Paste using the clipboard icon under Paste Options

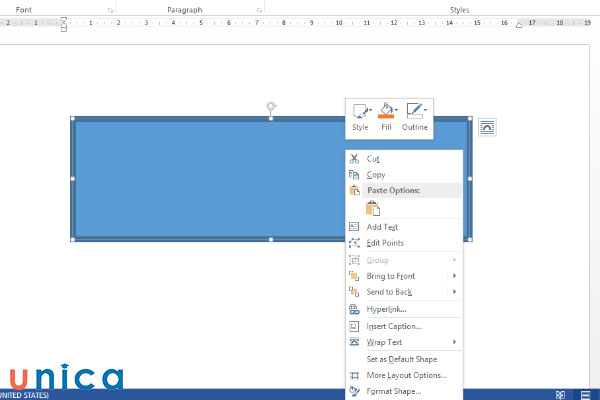[372, 209]
